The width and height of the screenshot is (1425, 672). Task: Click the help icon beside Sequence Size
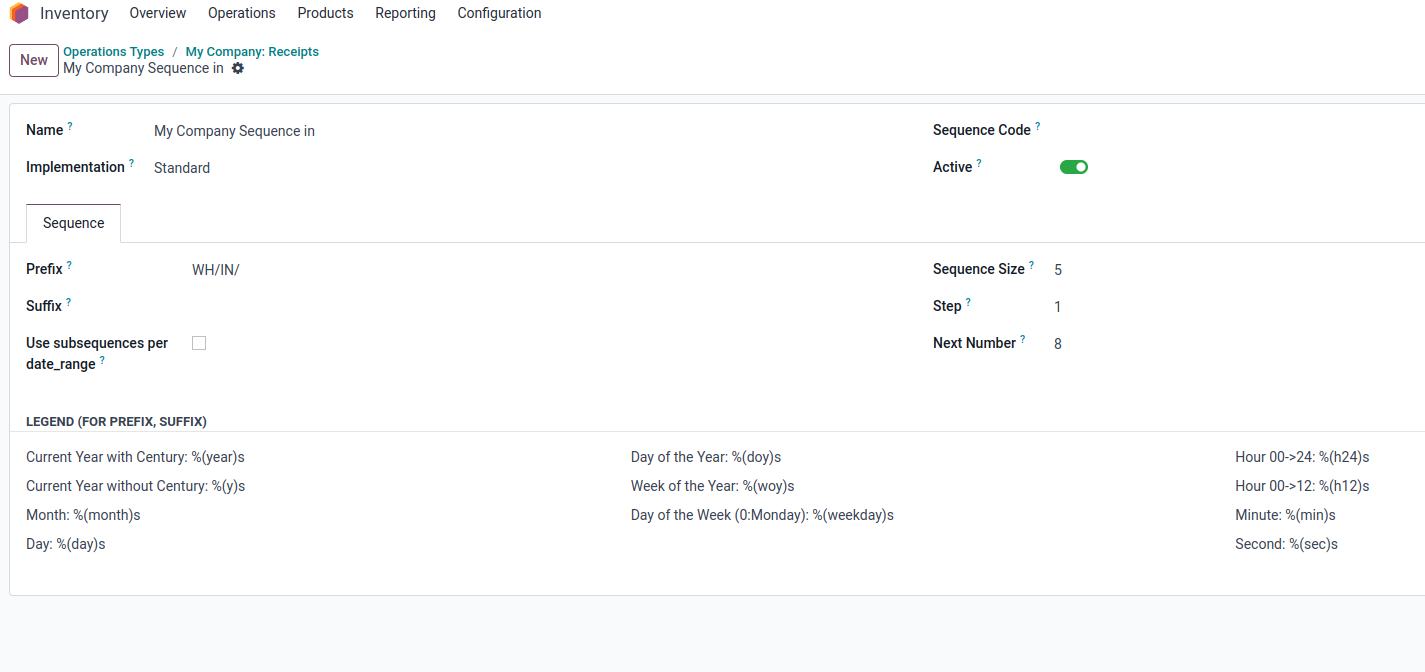[x=1031, y=266]
